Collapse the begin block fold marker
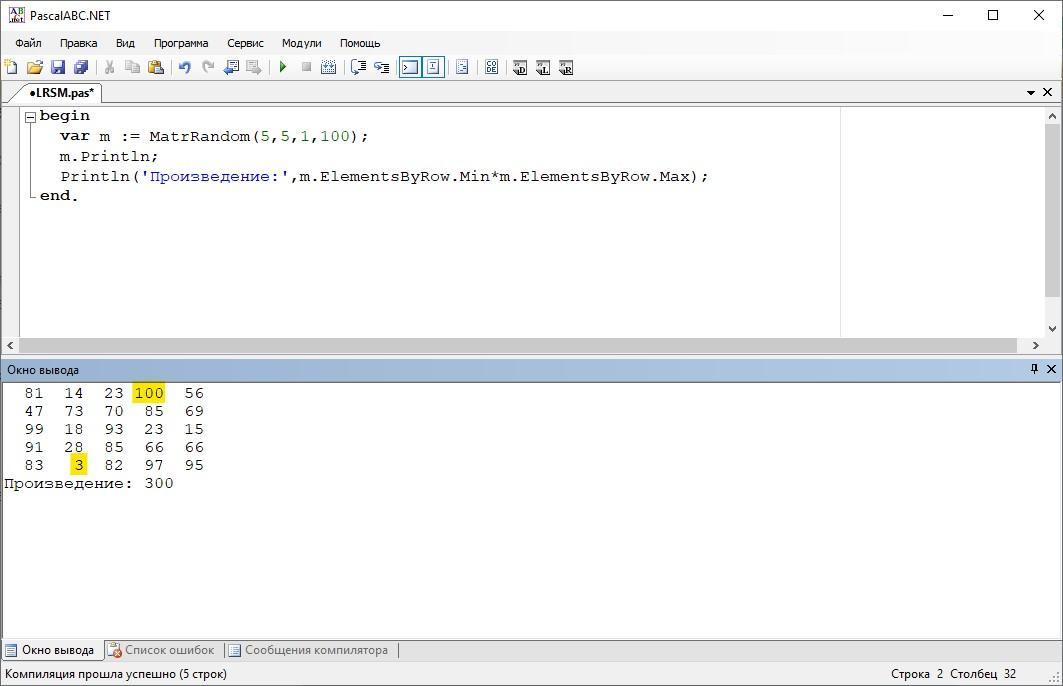 pos(30,117)
